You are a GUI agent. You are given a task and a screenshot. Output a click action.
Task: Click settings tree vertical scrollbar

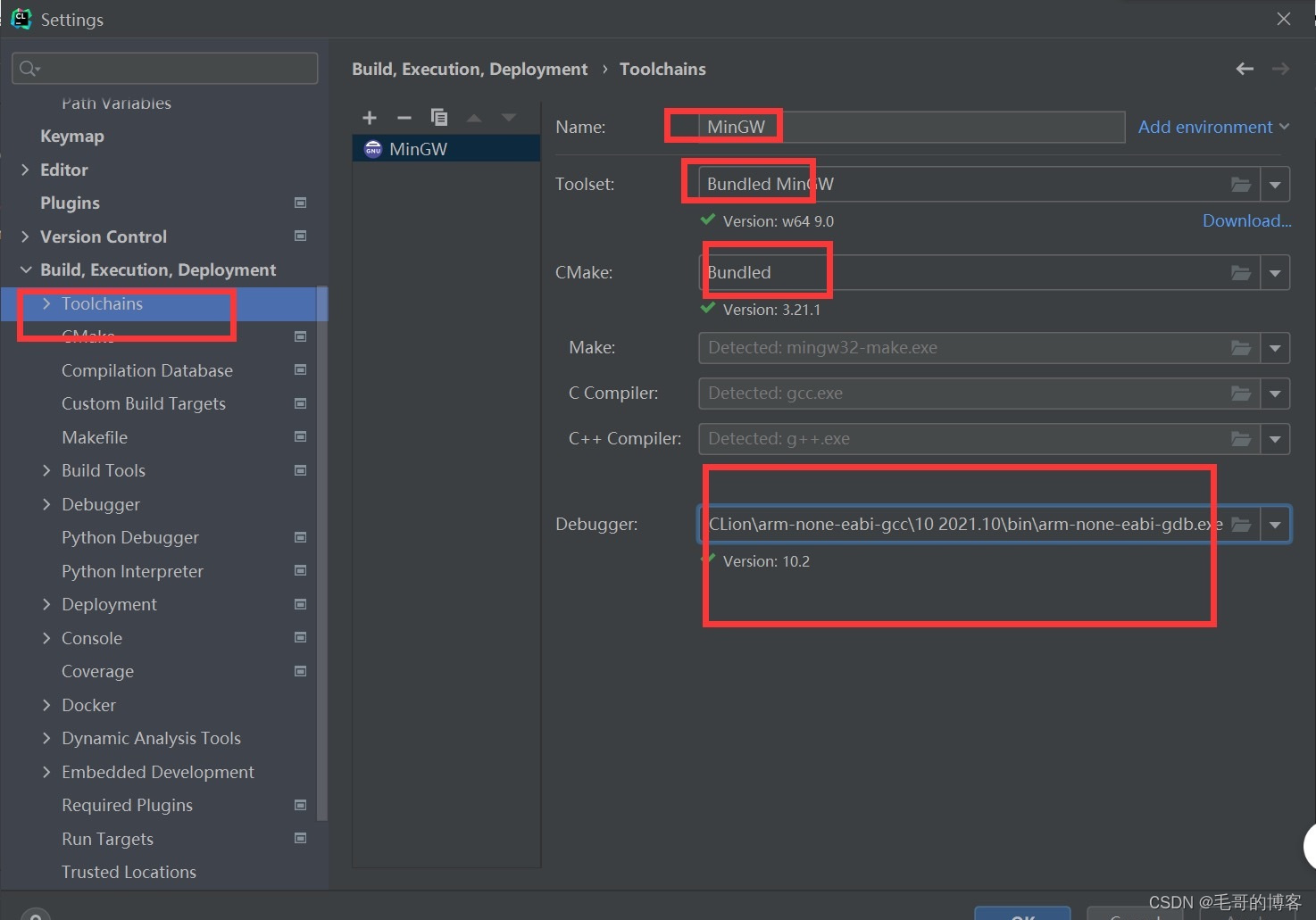(x=322, y=553)
